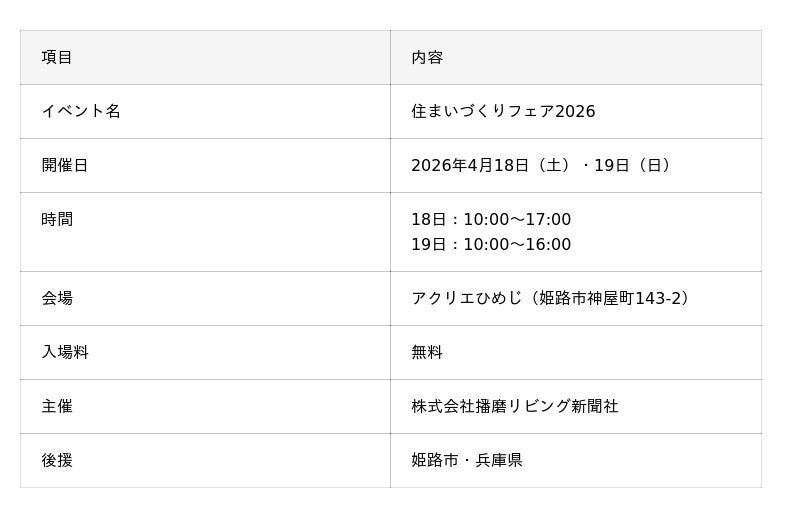Select the 主催 label cell

57,406
